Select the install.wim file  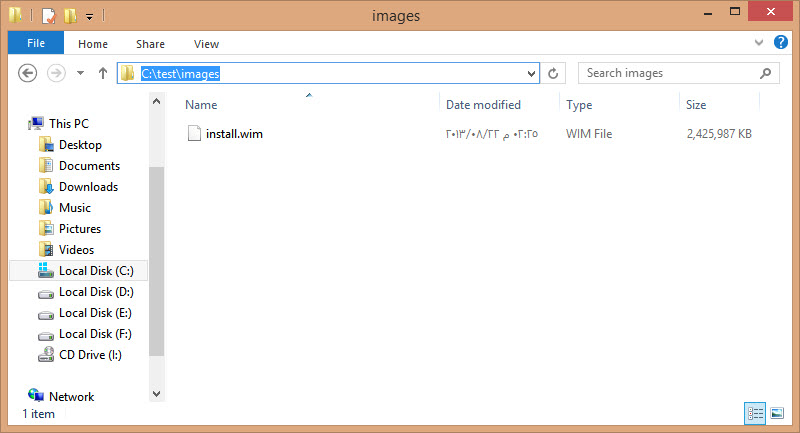click(x=234, y=133)
